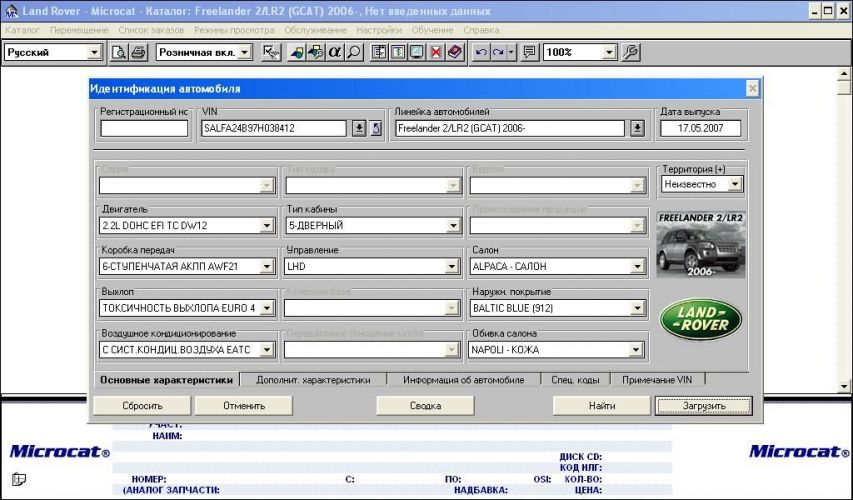Switch to Примечание VIN tab
Viewport: 853px width, 500px height.
[x=657, y=380]
